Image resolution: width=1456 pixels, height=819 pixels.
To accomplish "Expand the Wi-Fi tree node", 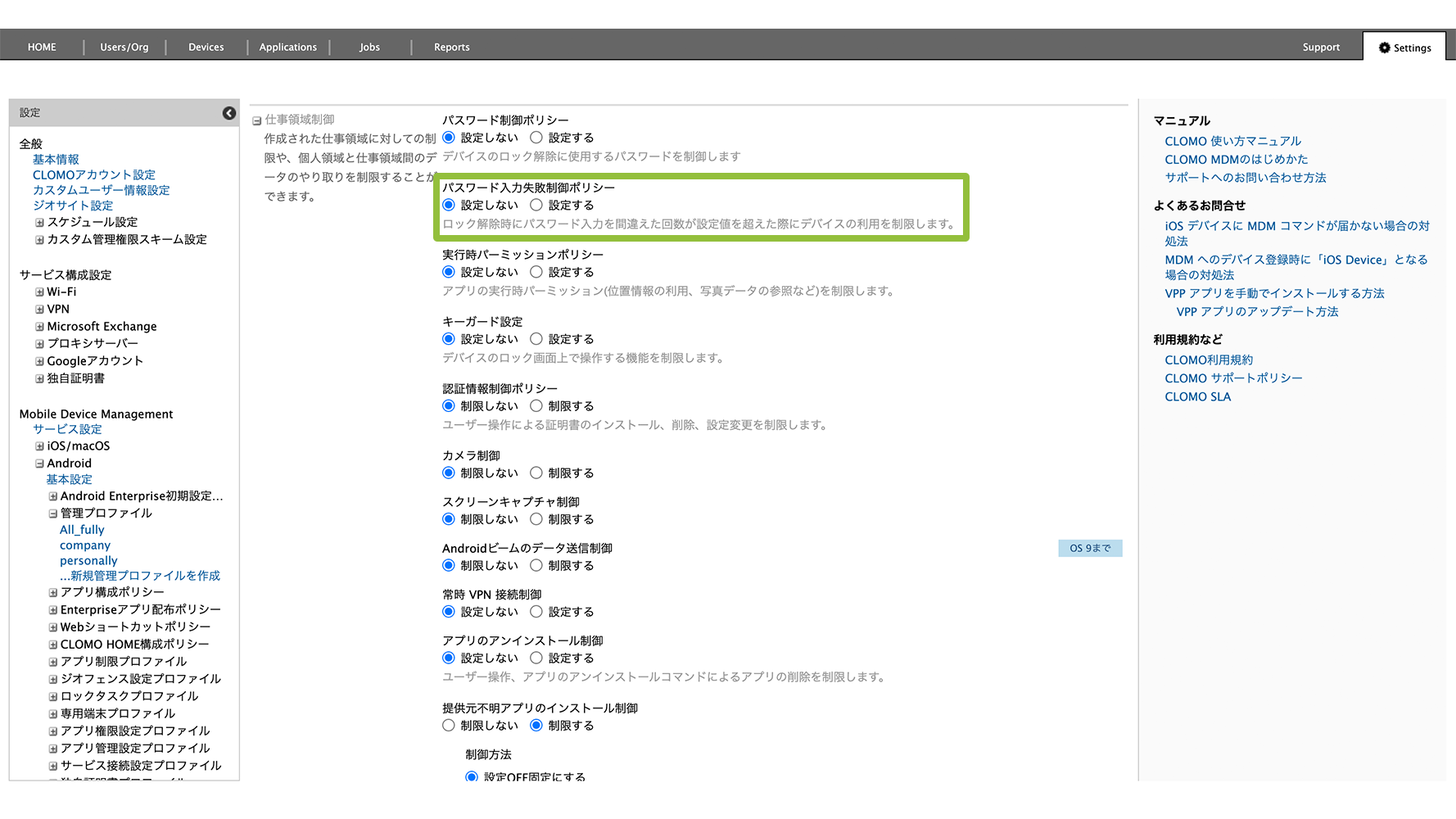I will pos(39,292).
